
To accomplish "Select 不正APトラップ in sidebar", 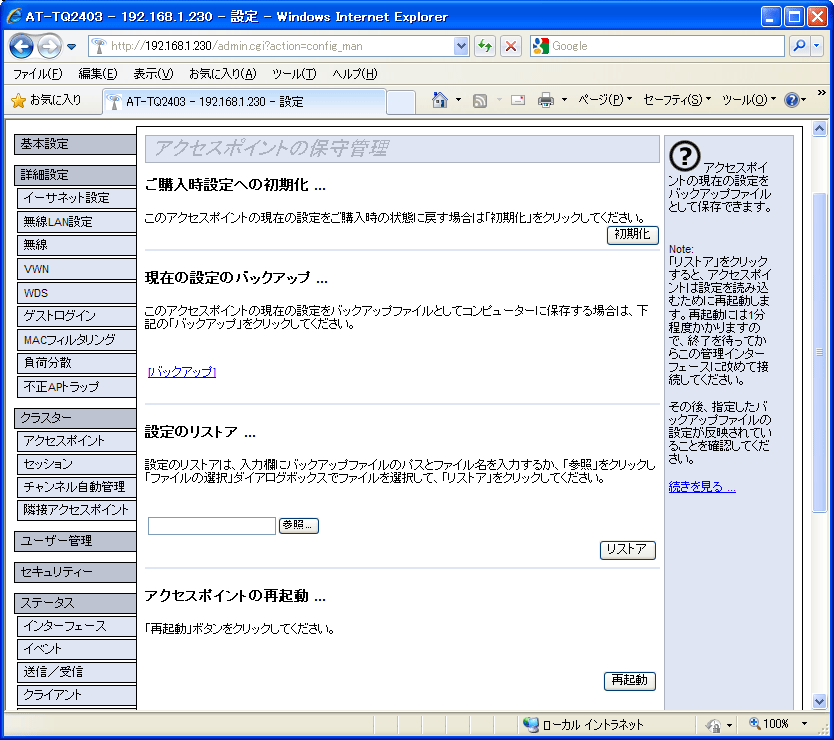I will point(77,387).
